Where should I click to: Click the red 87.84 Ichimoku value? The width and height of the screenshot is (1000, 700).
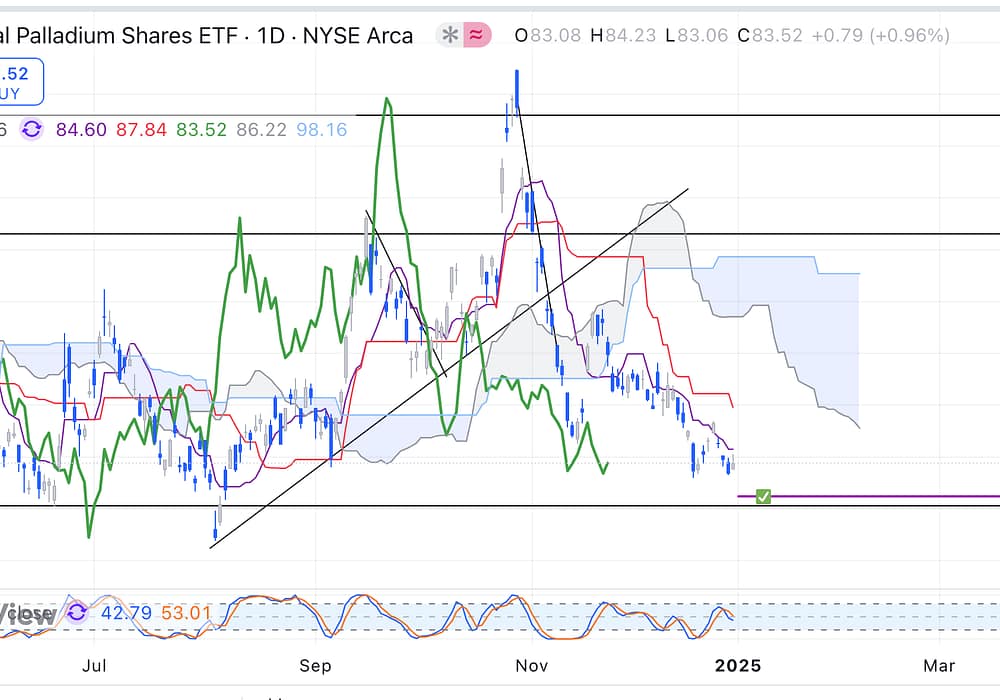coord(141,130)
